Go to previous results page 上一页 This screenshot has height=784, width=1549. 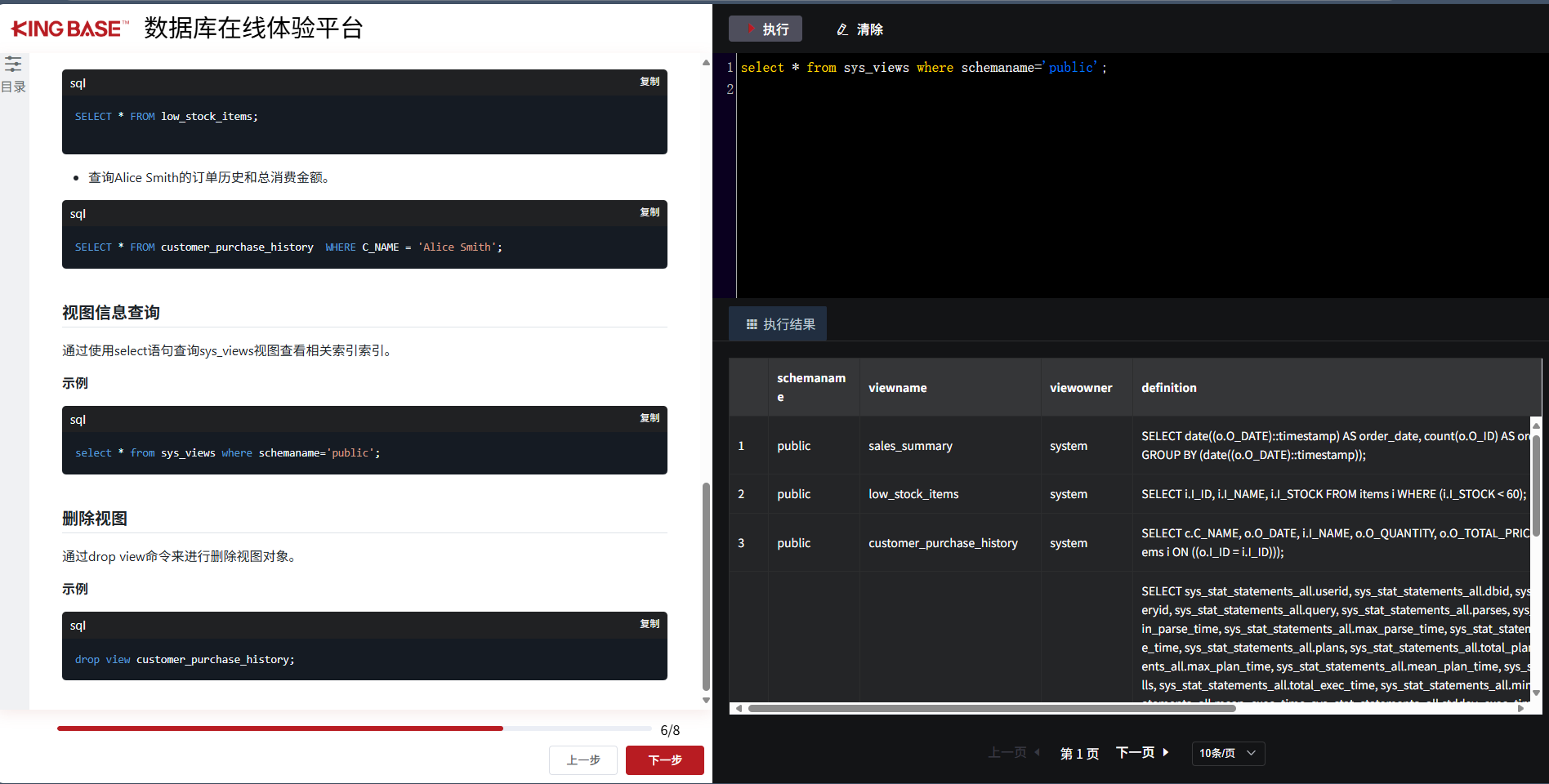click(1014, 752)
